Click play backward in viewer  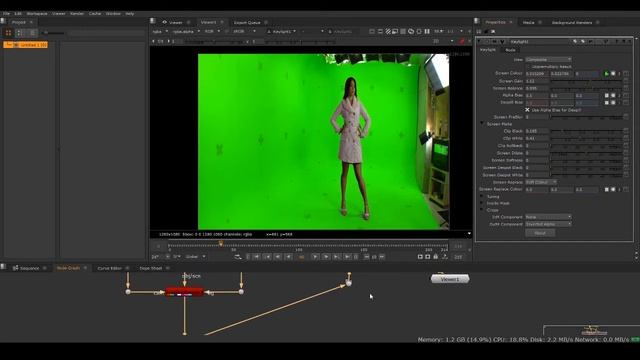point(288,257)
